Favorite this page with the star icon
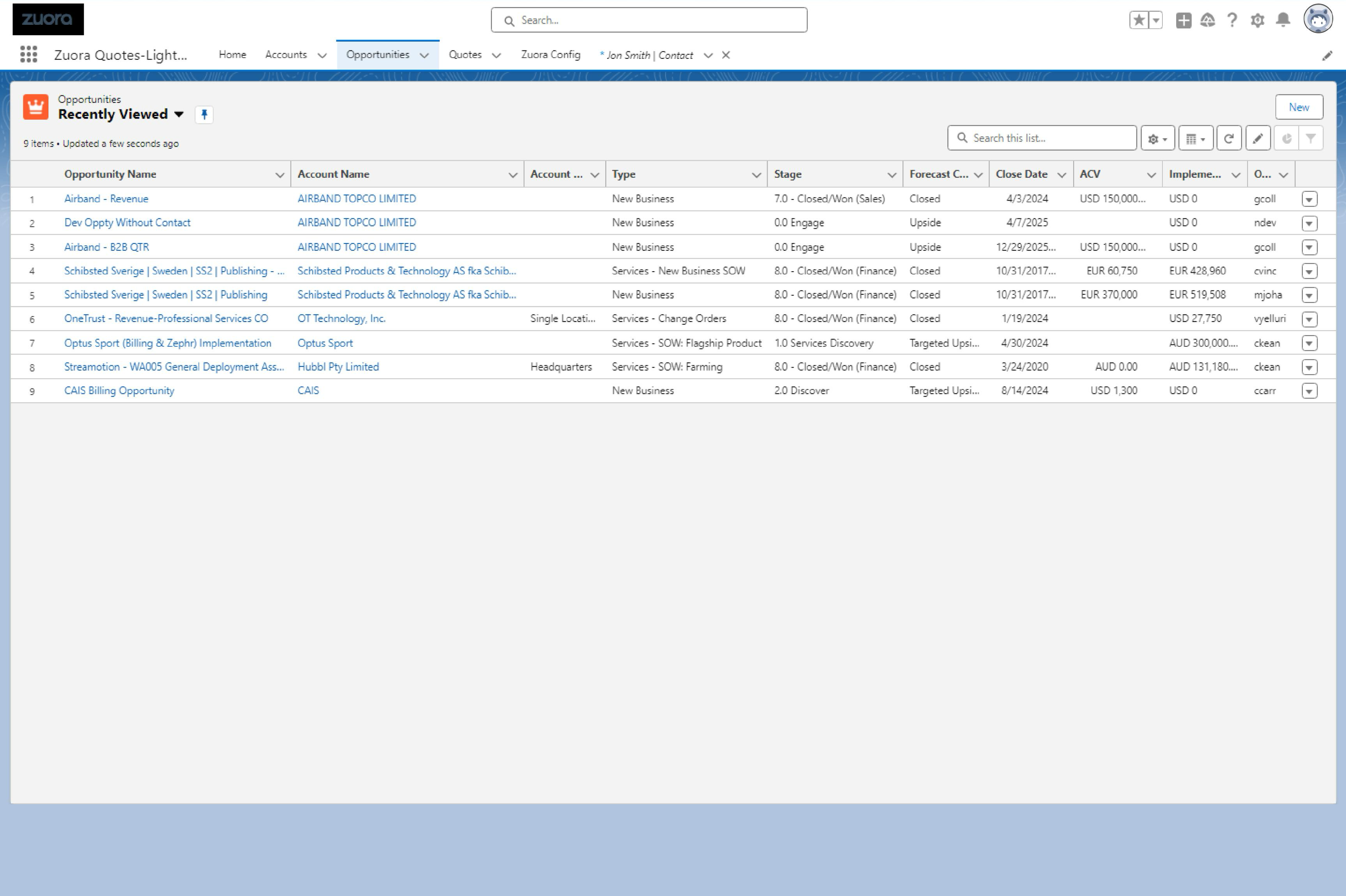1346x896 pixels. click(1138, 20)
